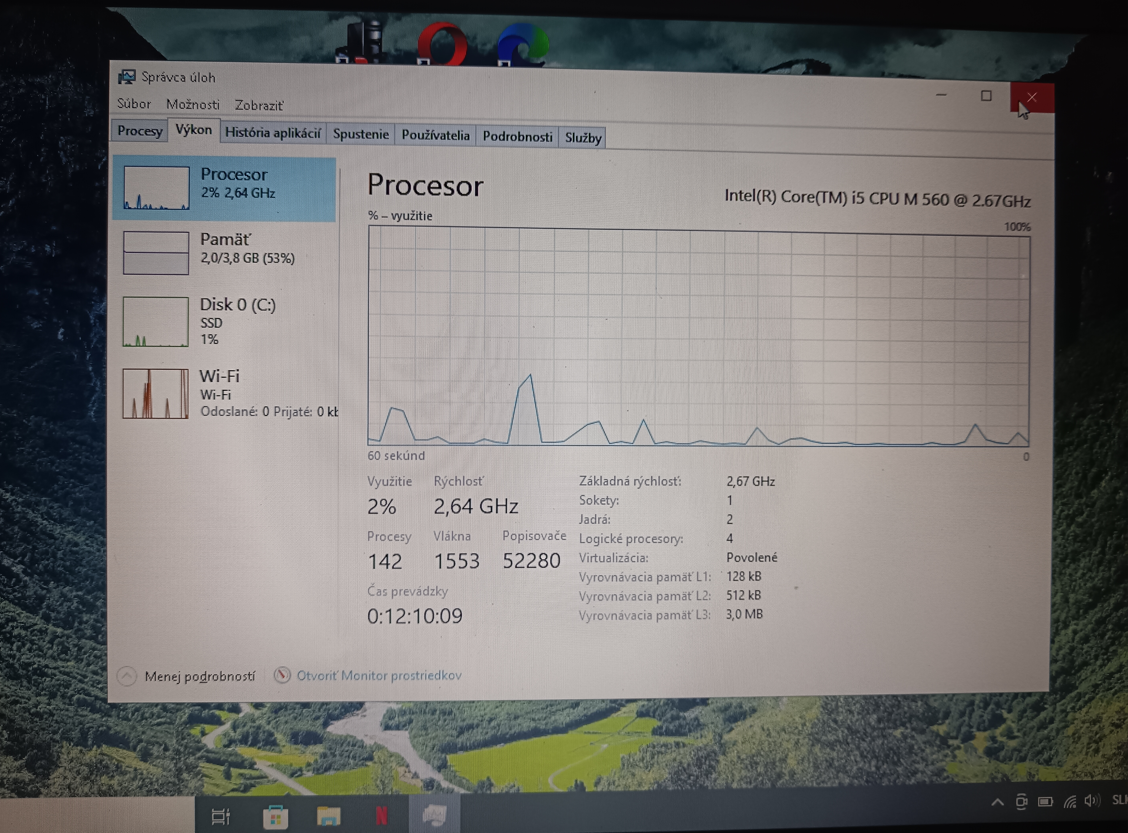
Task: Check battery status in the tray
Action: [1044, 800]
